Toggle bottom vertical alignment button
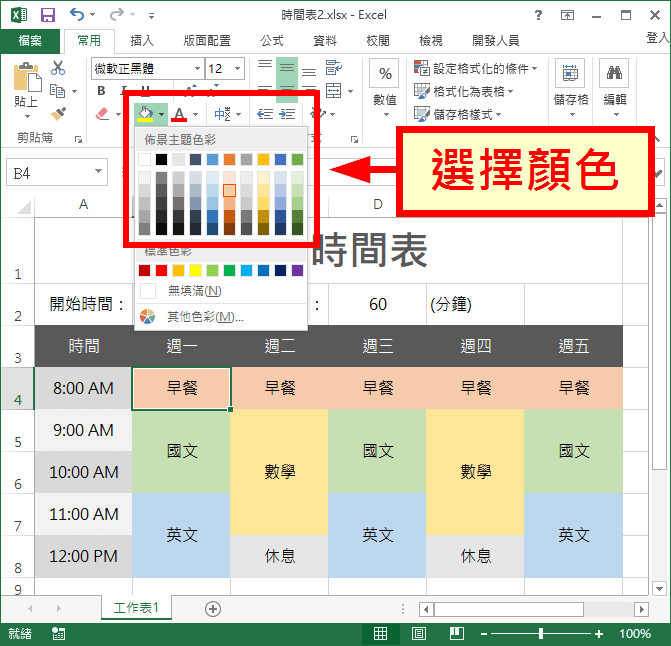671x646 pixels. coord(309,72)
